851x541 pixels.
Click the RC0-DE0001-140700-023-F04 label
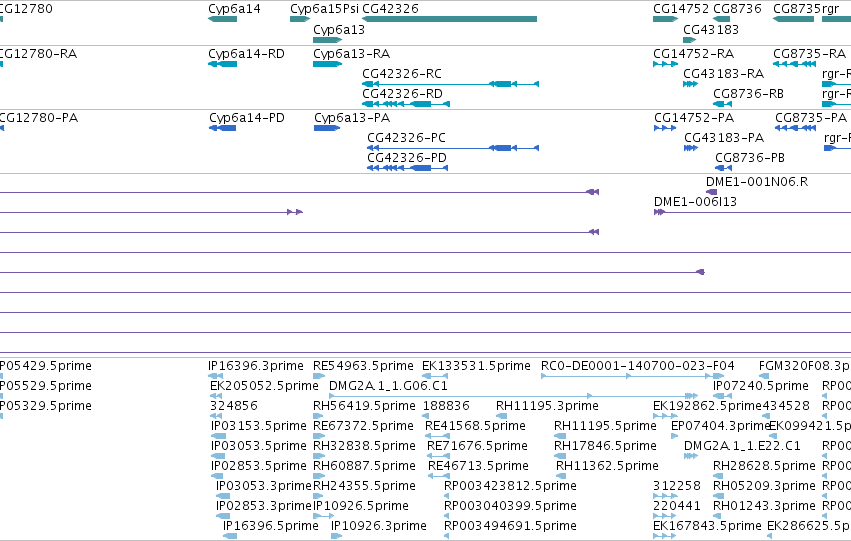(638, 366)
